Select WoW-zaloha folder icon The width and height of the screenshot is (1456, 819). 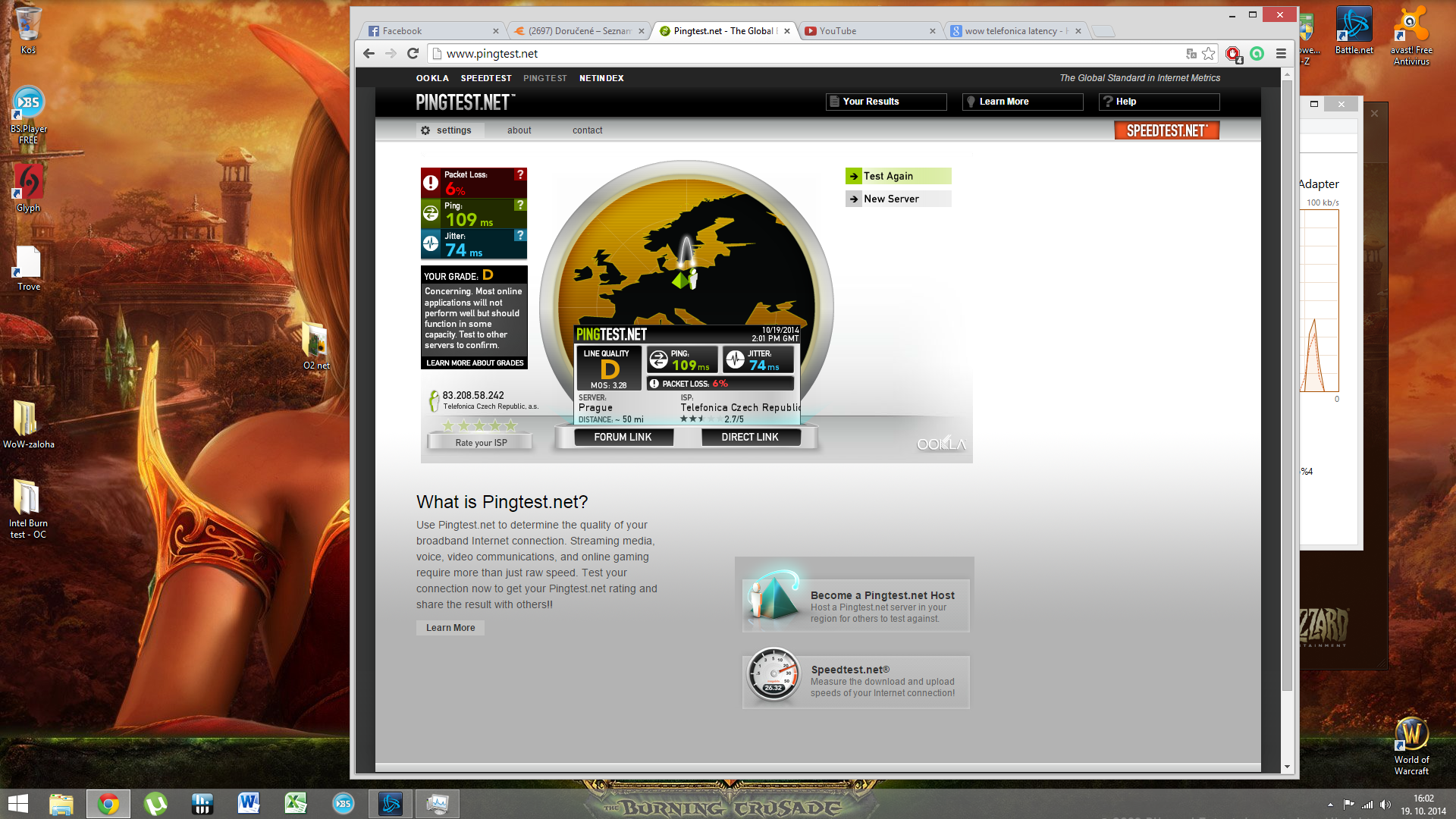[28, 424]
